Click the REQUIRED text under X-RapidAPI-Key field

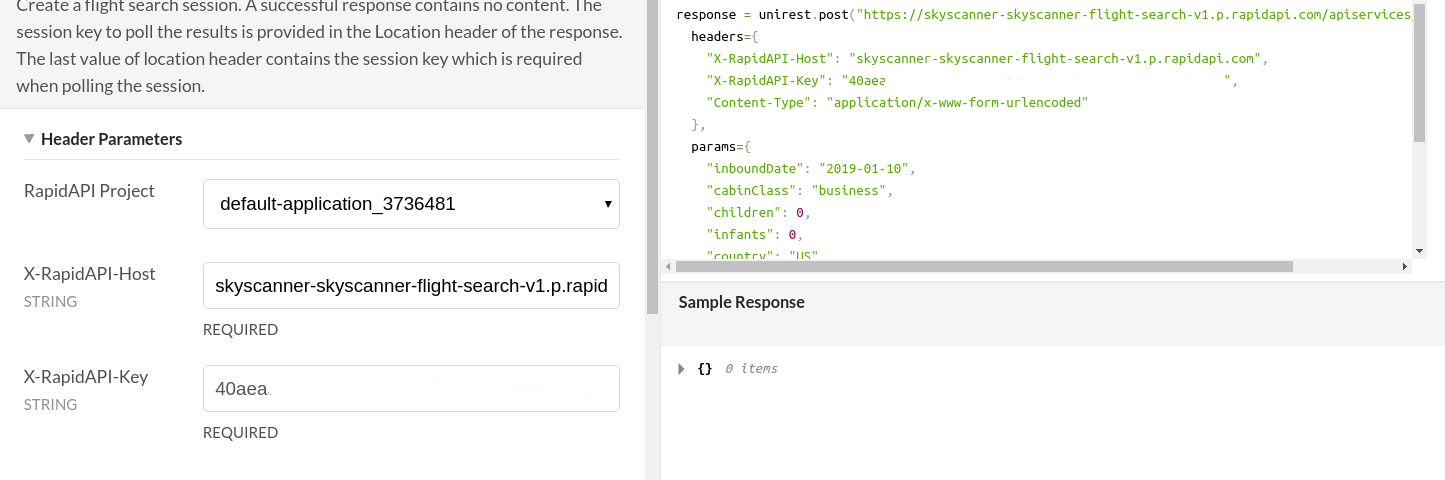240,433
